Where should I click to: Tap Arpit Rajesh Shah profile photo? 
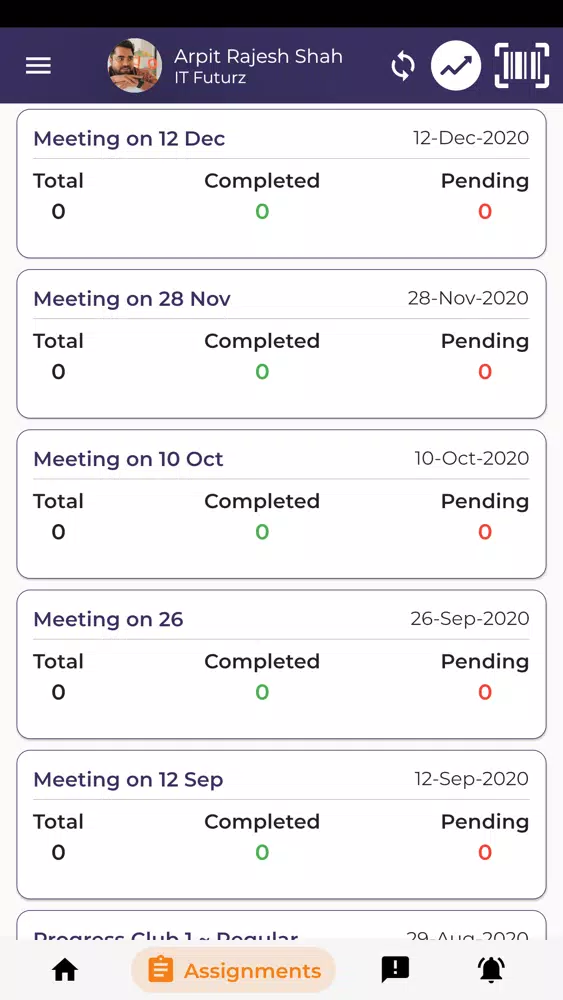coord(135,66)
